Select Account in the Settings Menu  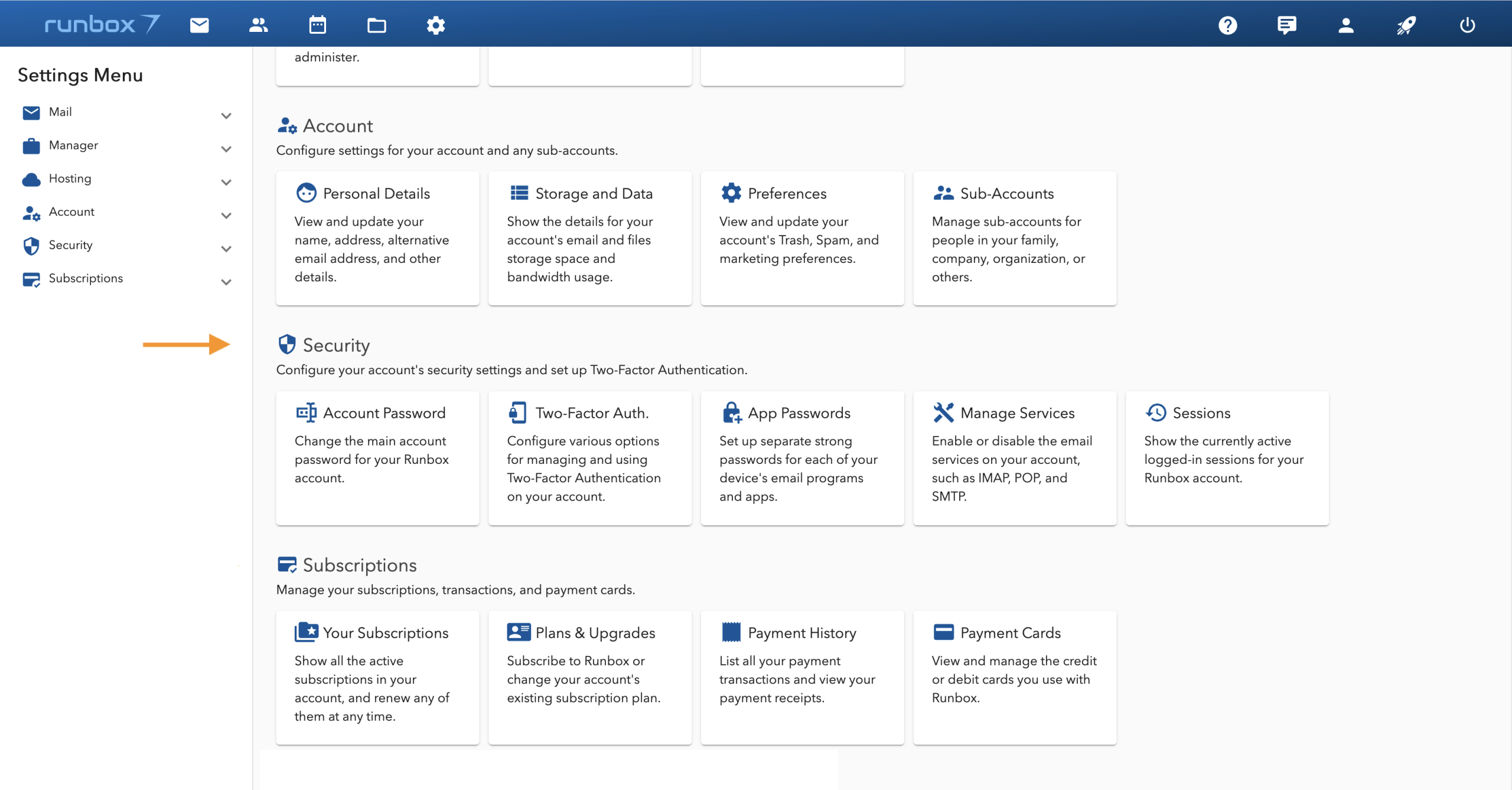point(71,212)
